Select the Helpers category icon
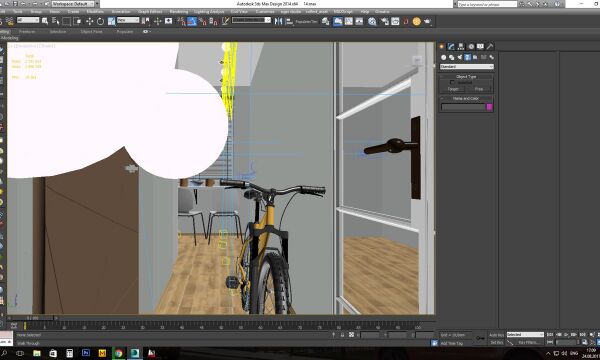 click(476, 57)
